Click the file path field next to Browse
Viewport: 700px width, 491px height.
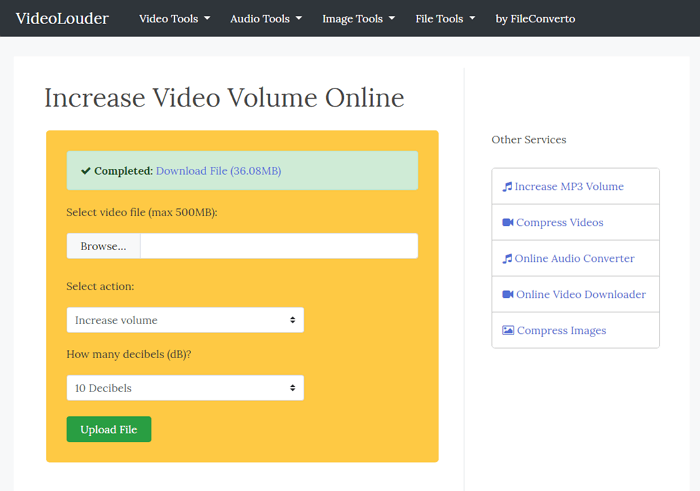pos(278,246)
